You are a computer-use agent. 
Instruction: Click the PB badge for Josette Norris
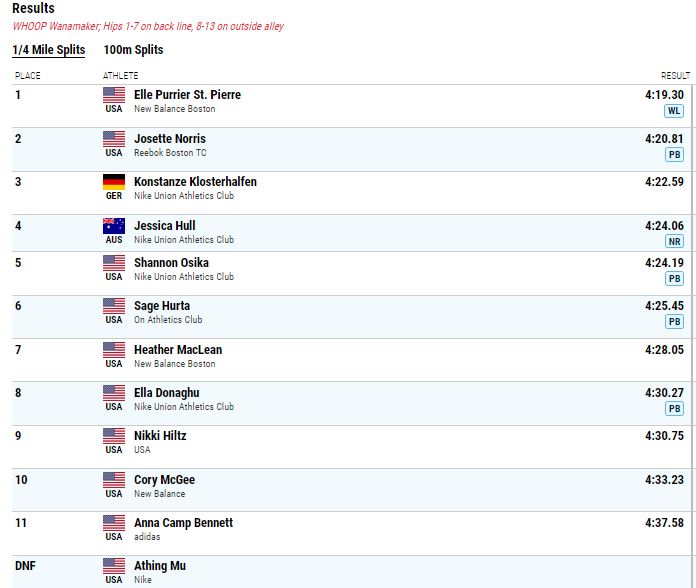click(x=674, y=154)
